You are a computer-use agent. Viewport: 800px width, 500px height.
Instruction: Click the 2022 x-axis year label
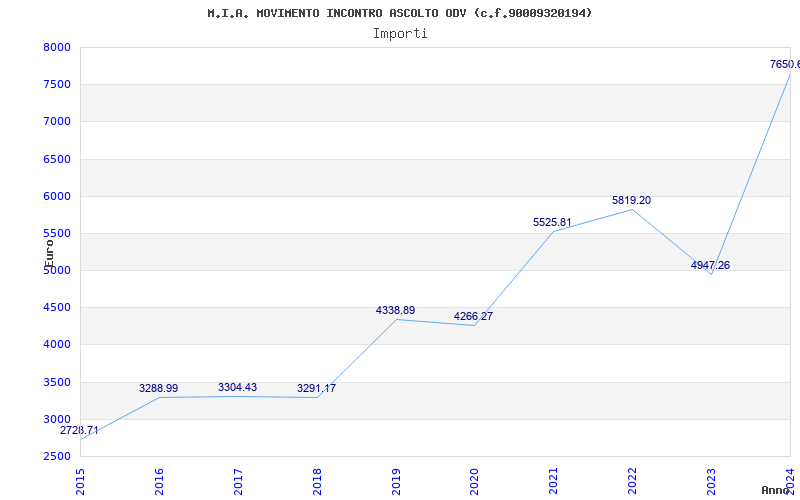(x=633, y=481)
